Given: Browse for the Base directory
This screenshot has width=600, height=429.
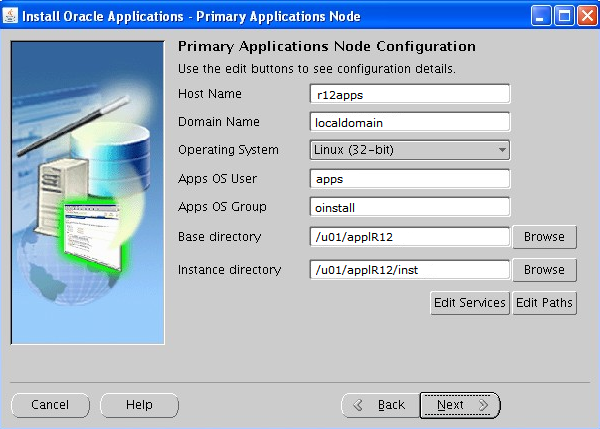Looking at the screenshot, I should coord(544,237).
